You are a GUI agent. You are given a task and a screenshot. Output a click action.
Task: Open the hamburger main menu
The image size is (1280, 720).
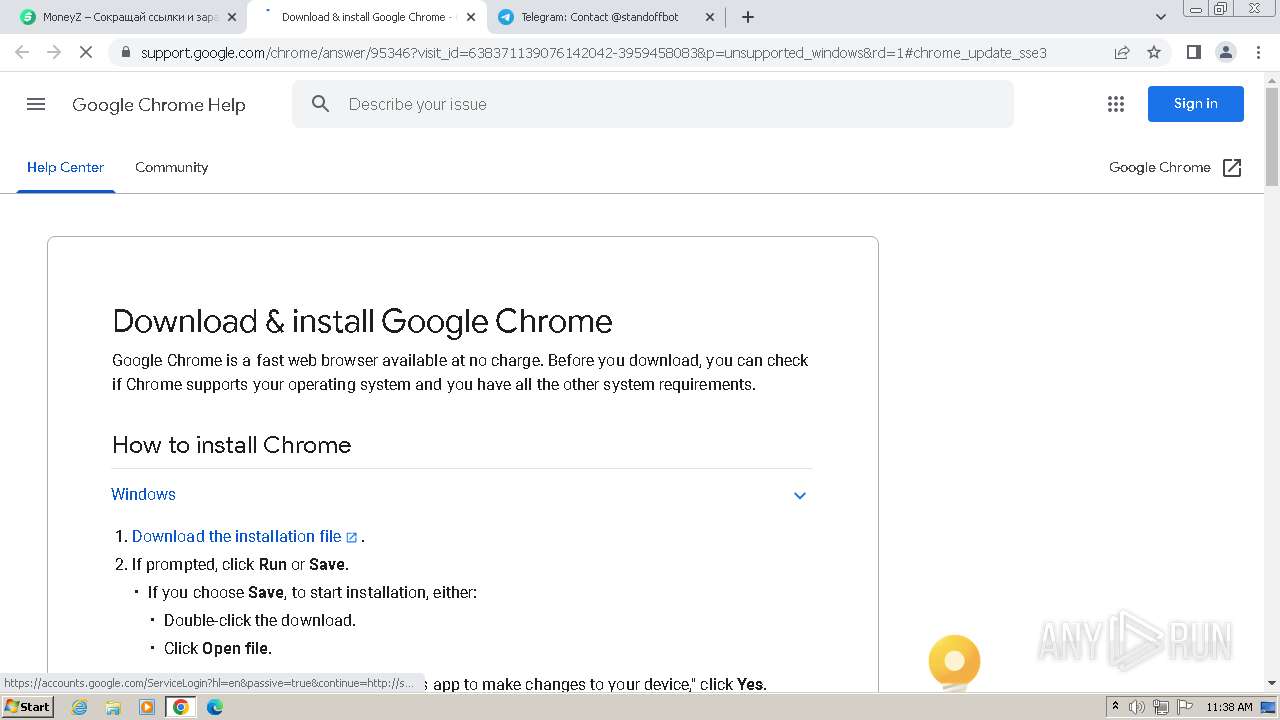36,104
